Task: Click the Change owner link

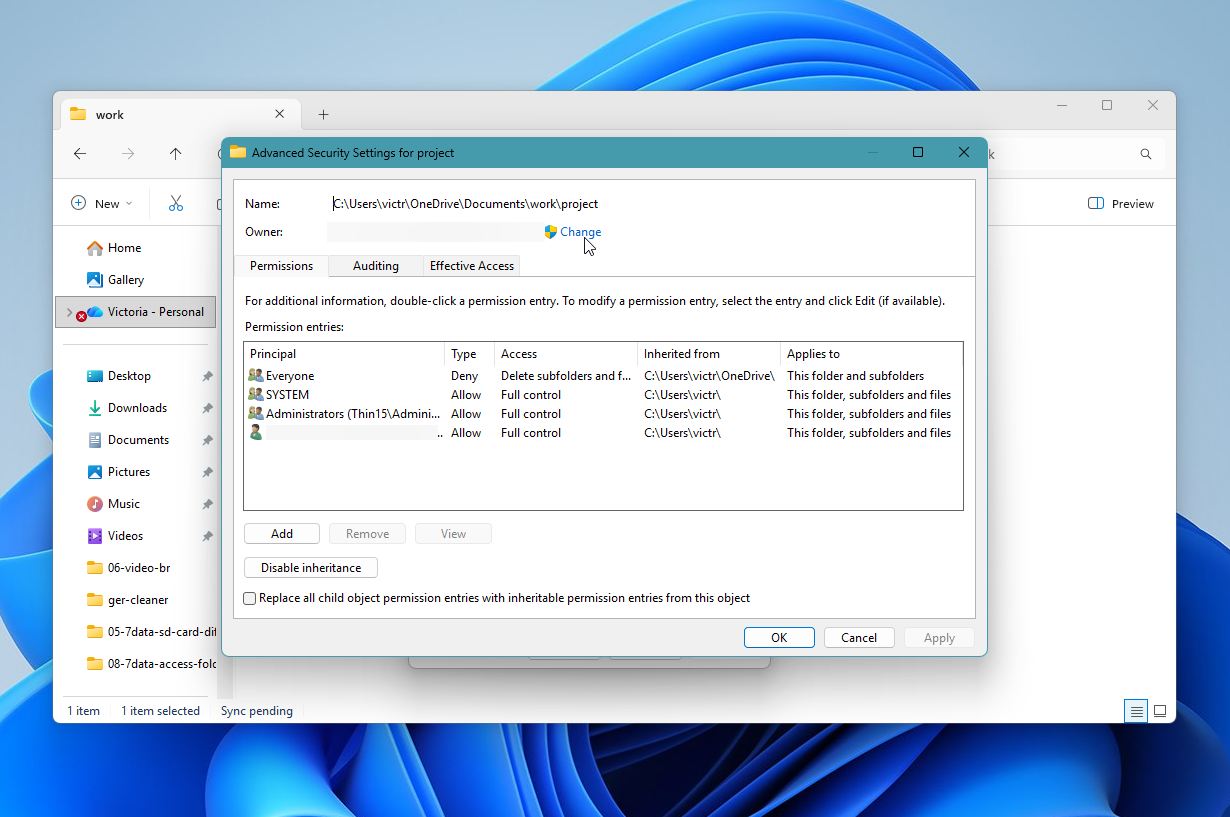Action: 580,232
